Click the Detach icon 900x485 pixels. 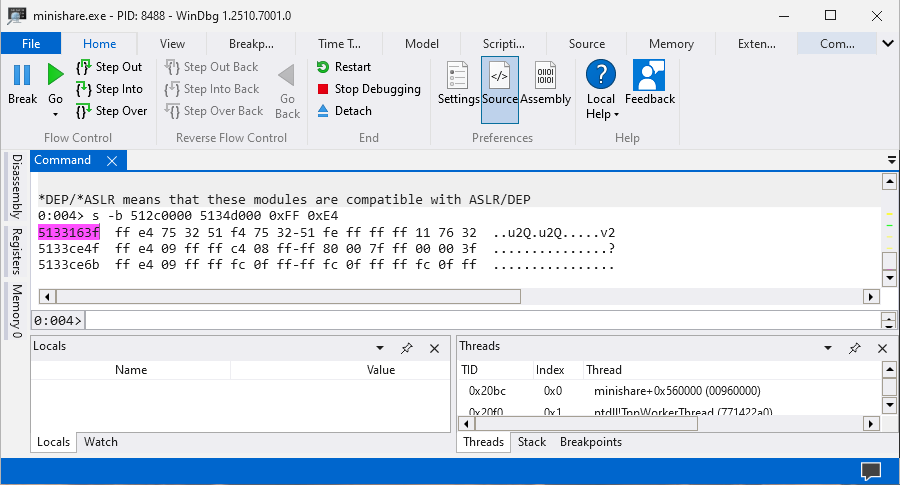(323, 111)
